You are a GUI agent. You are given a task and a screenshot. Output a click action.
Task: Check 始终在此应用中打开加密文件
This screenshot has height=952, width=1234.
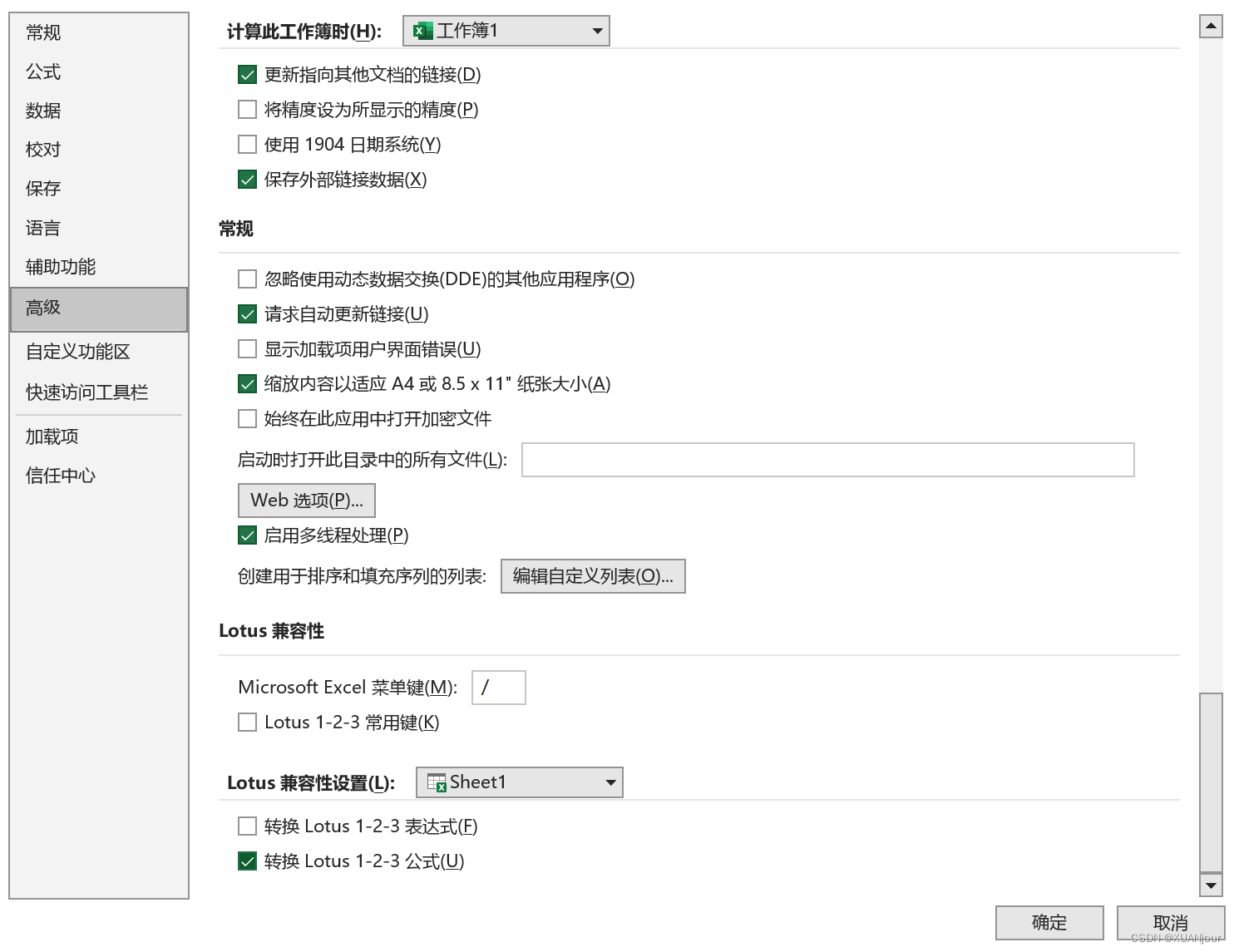click(247, 419)
